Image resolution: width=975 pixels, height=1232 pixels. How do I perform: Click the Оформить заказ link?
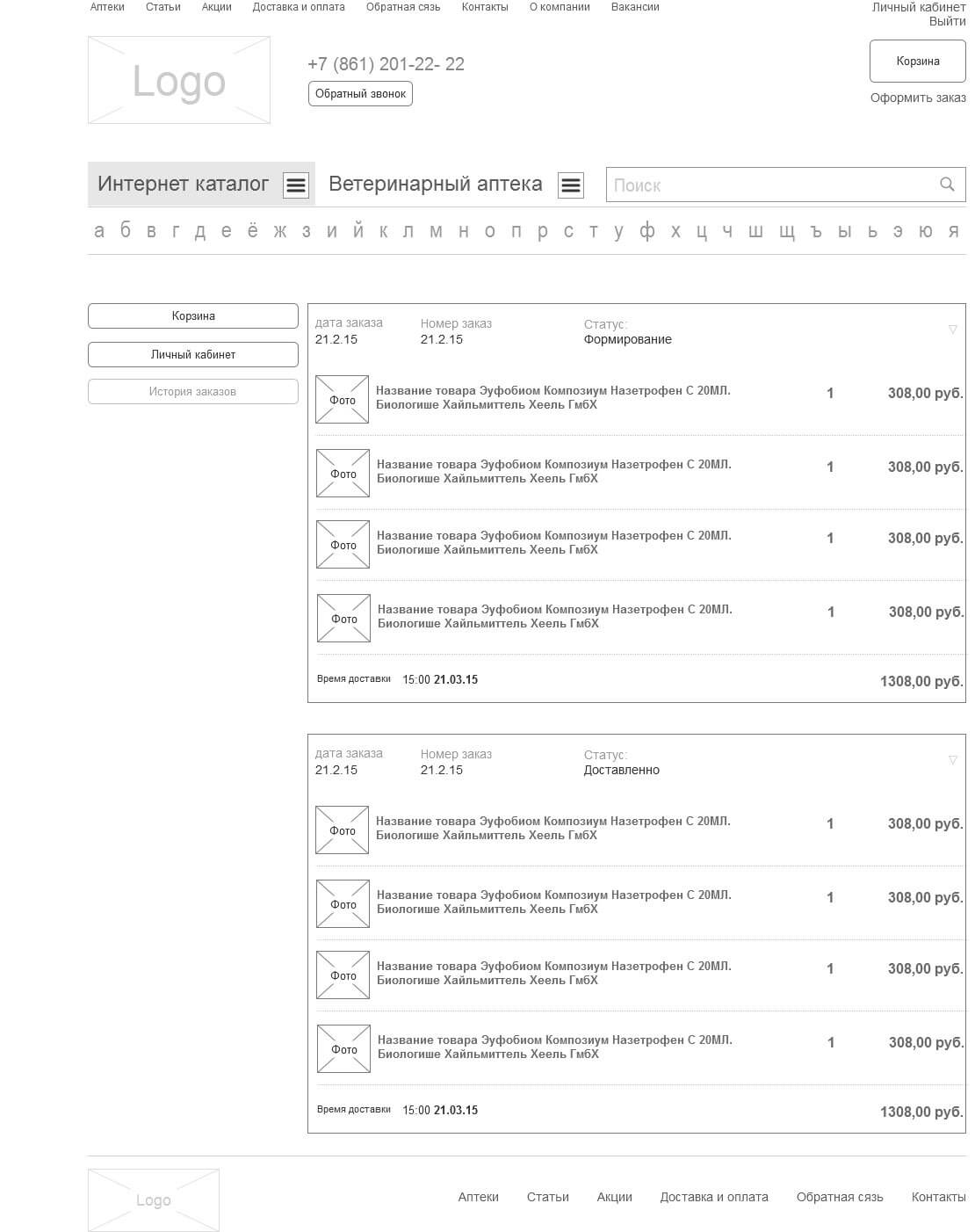pos(918,98)
